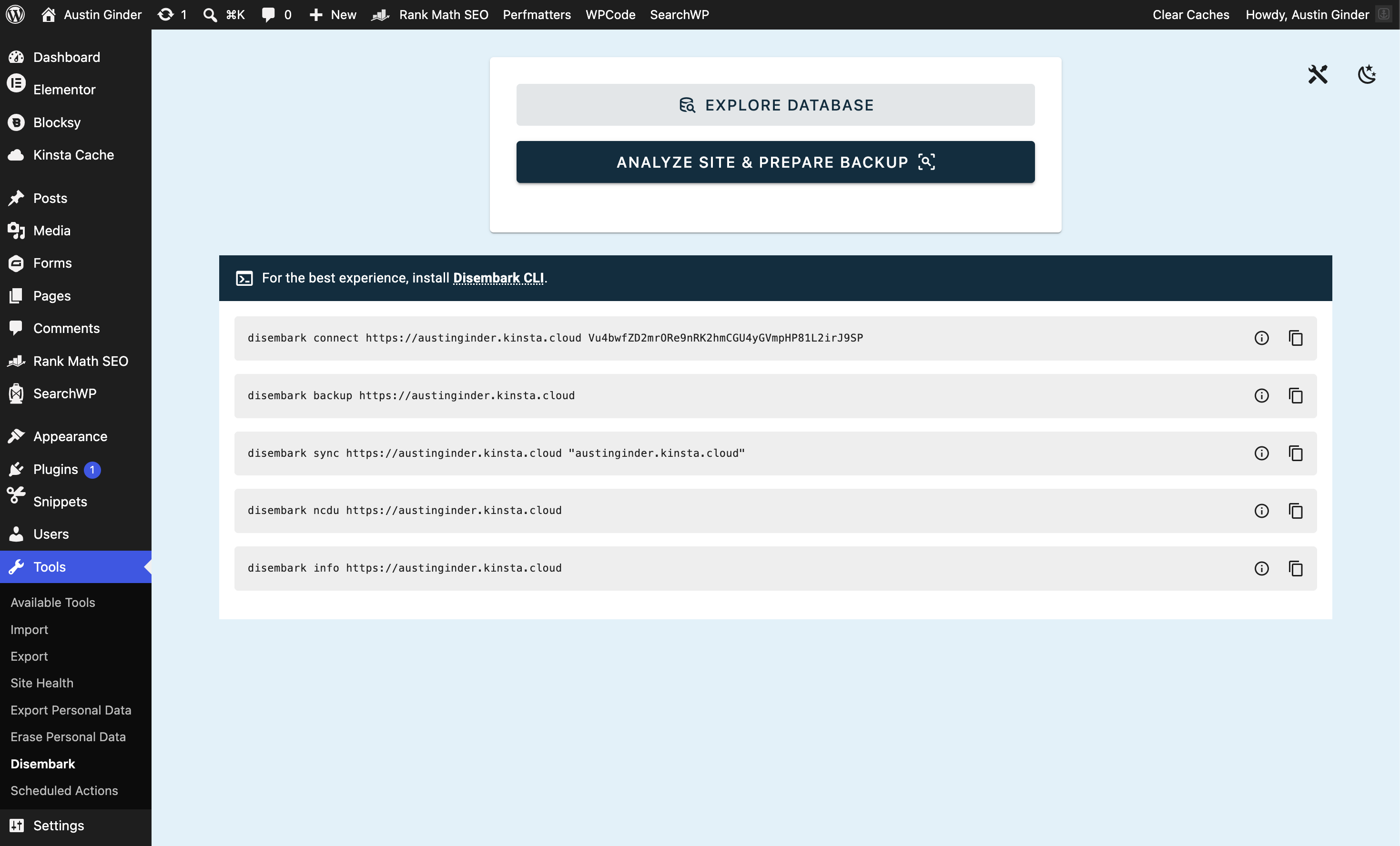This screenshot has width=1400, height=846.
Task: Select Disembark in Tools submenu
Action: pyautogui.click(x=42, y=764)
